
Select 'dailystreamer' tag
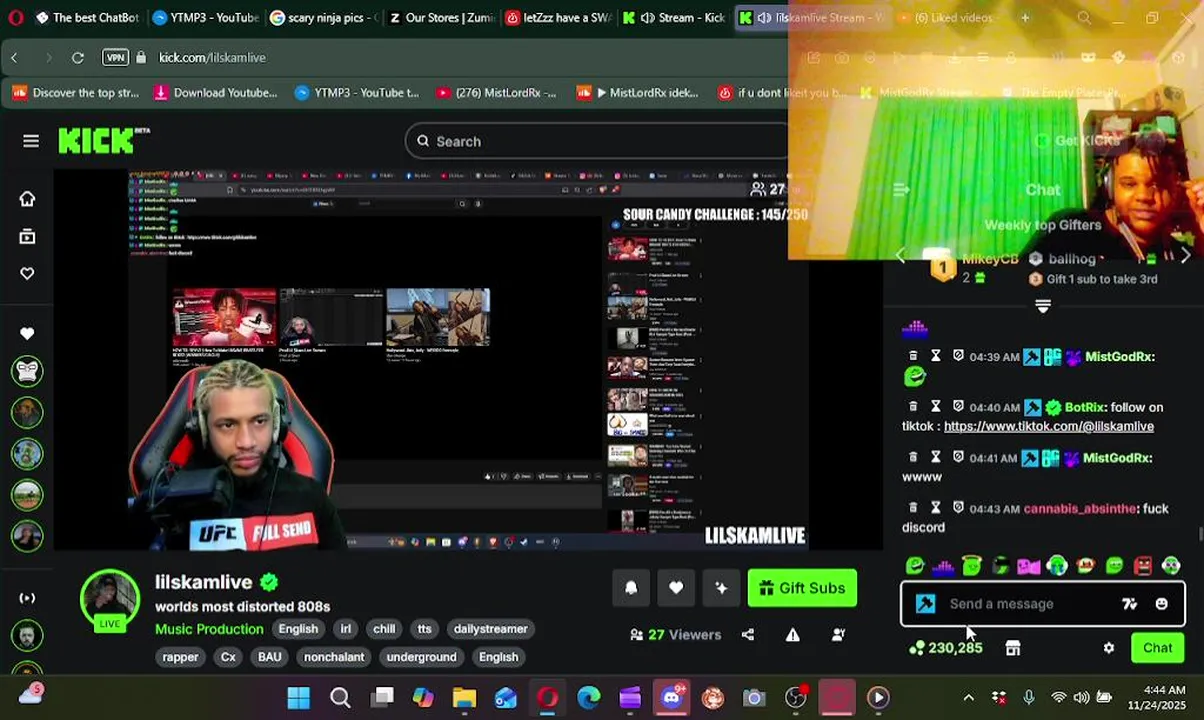[x=490, y=629]
